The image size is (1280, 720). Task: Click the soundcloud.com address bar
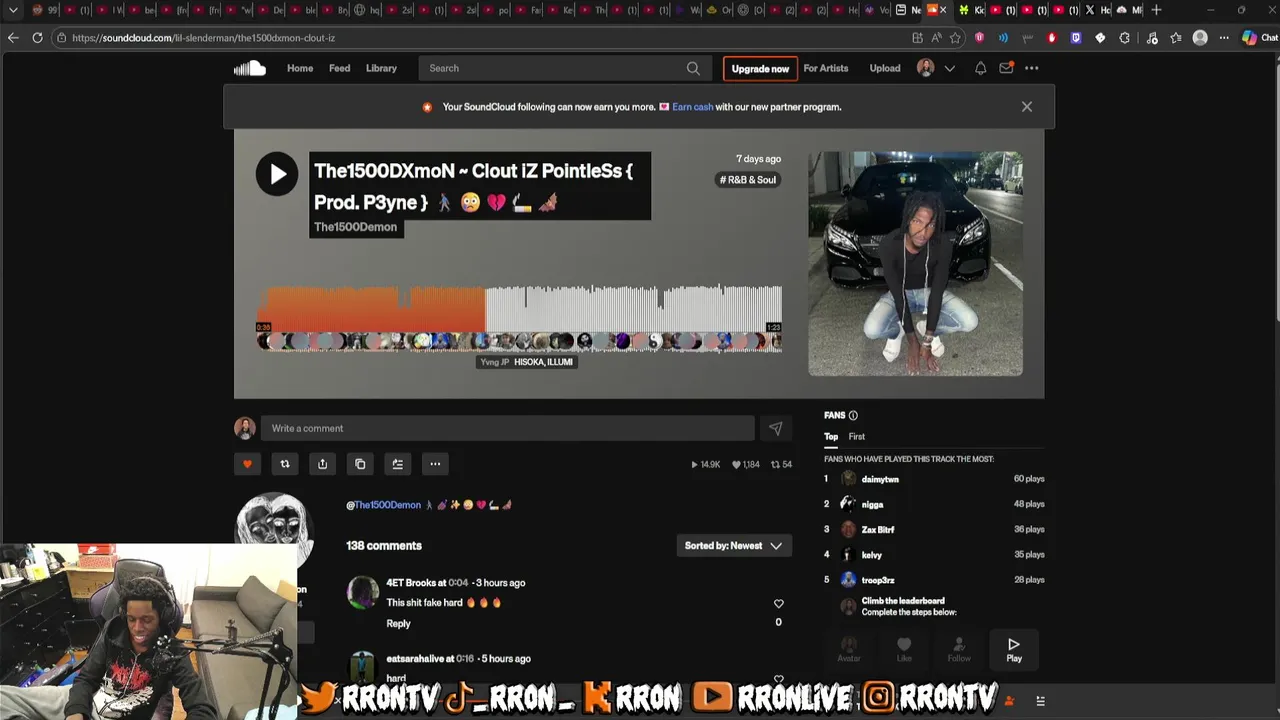(480, 38)
